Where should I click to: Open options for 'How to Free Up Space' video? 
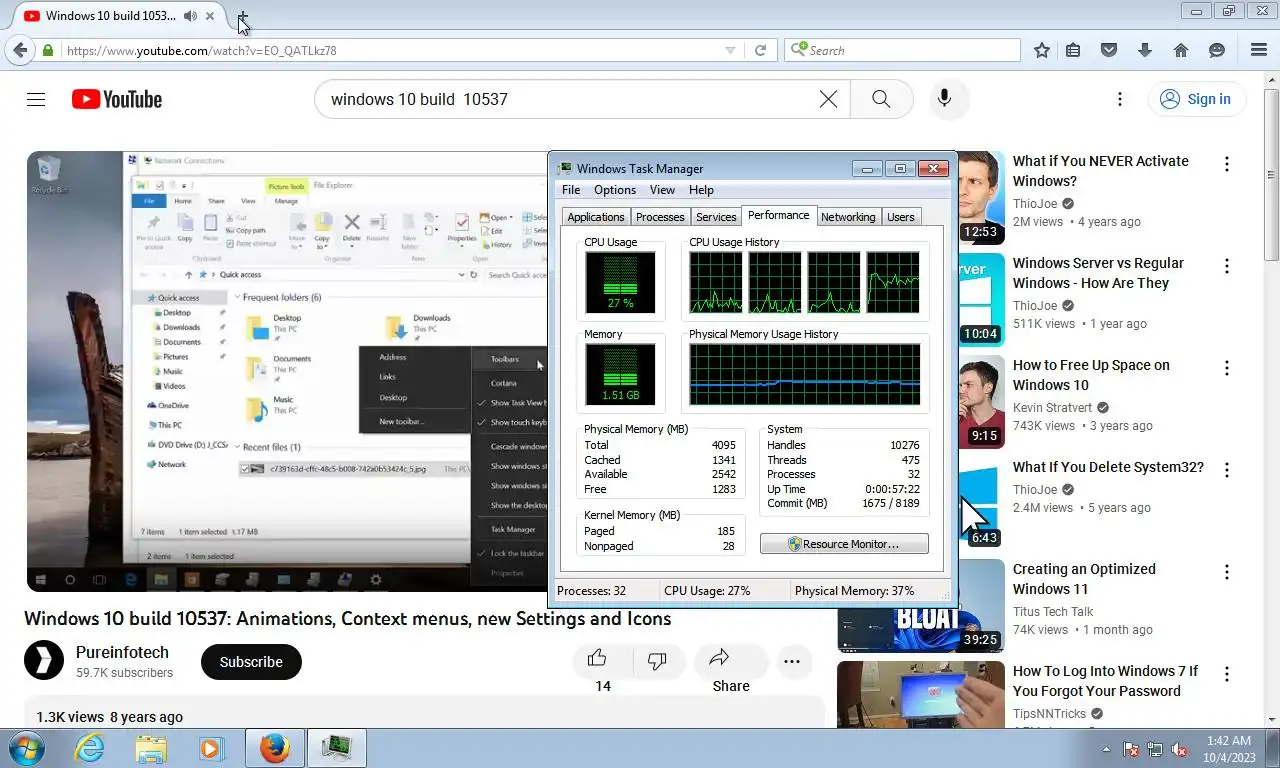click(1227, 368)
